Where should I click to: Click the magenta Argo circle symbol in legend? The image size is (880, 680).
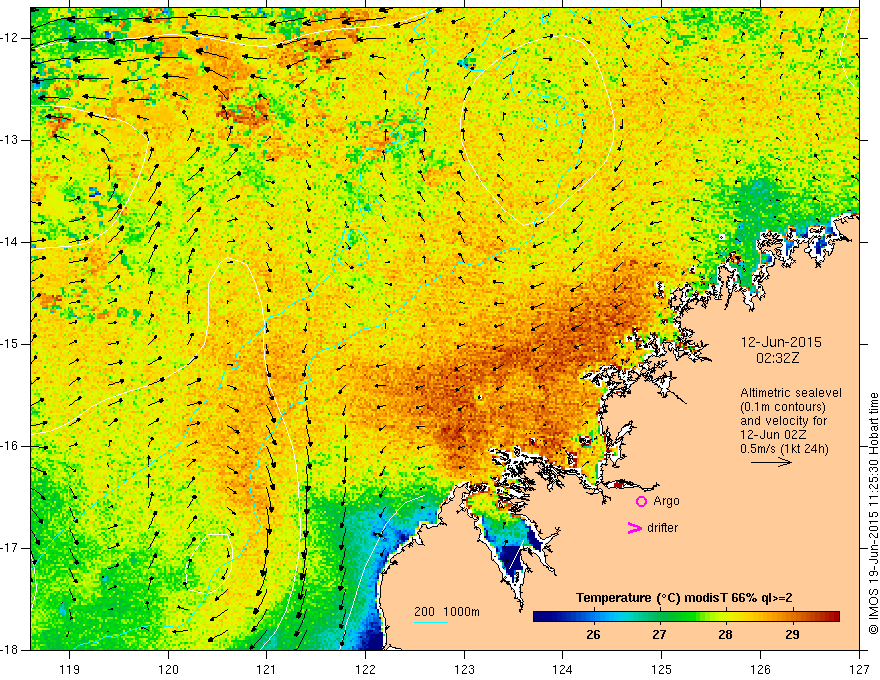[x=641, y=501]
